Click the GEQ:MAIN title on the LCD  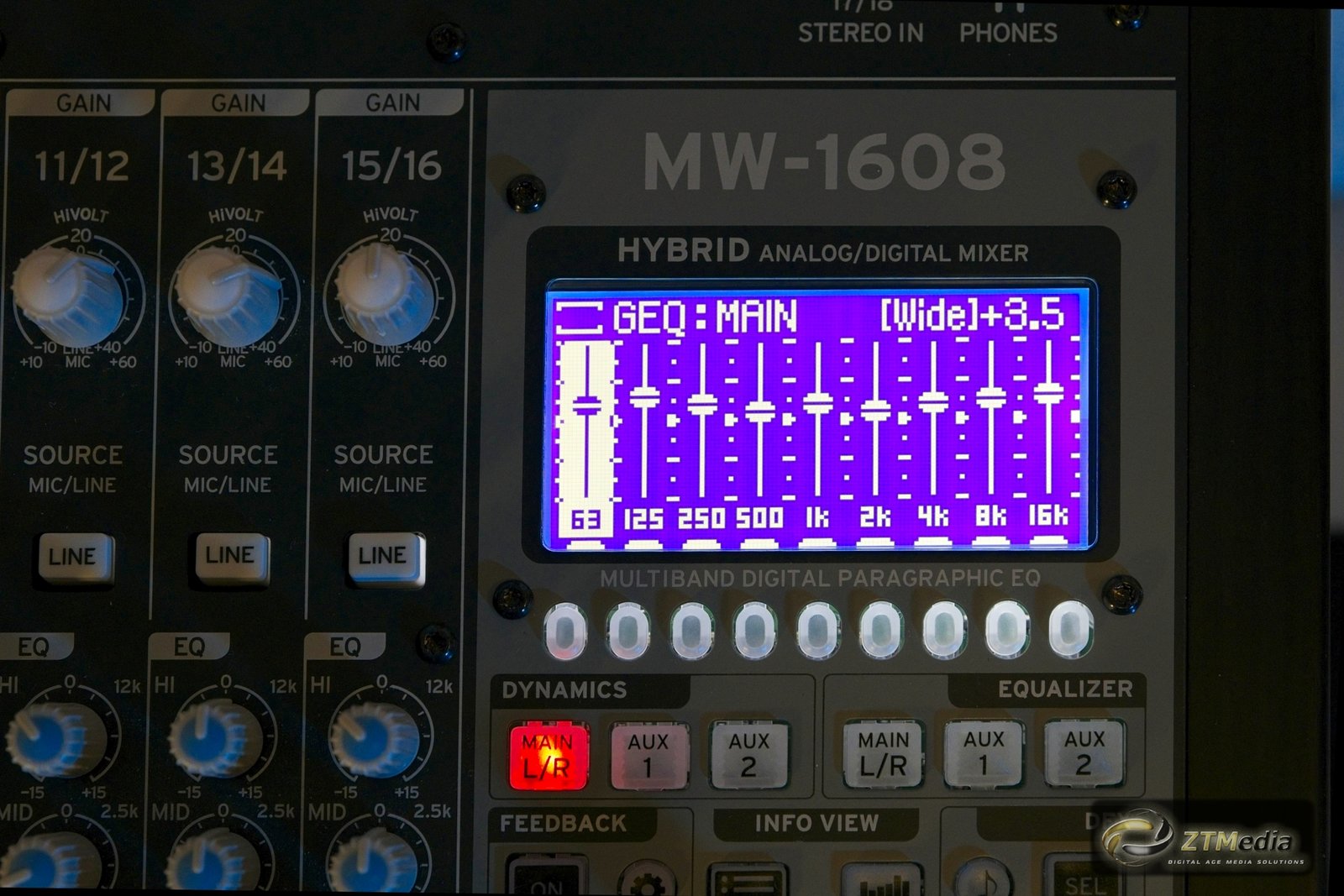click(x=705, y=318)
